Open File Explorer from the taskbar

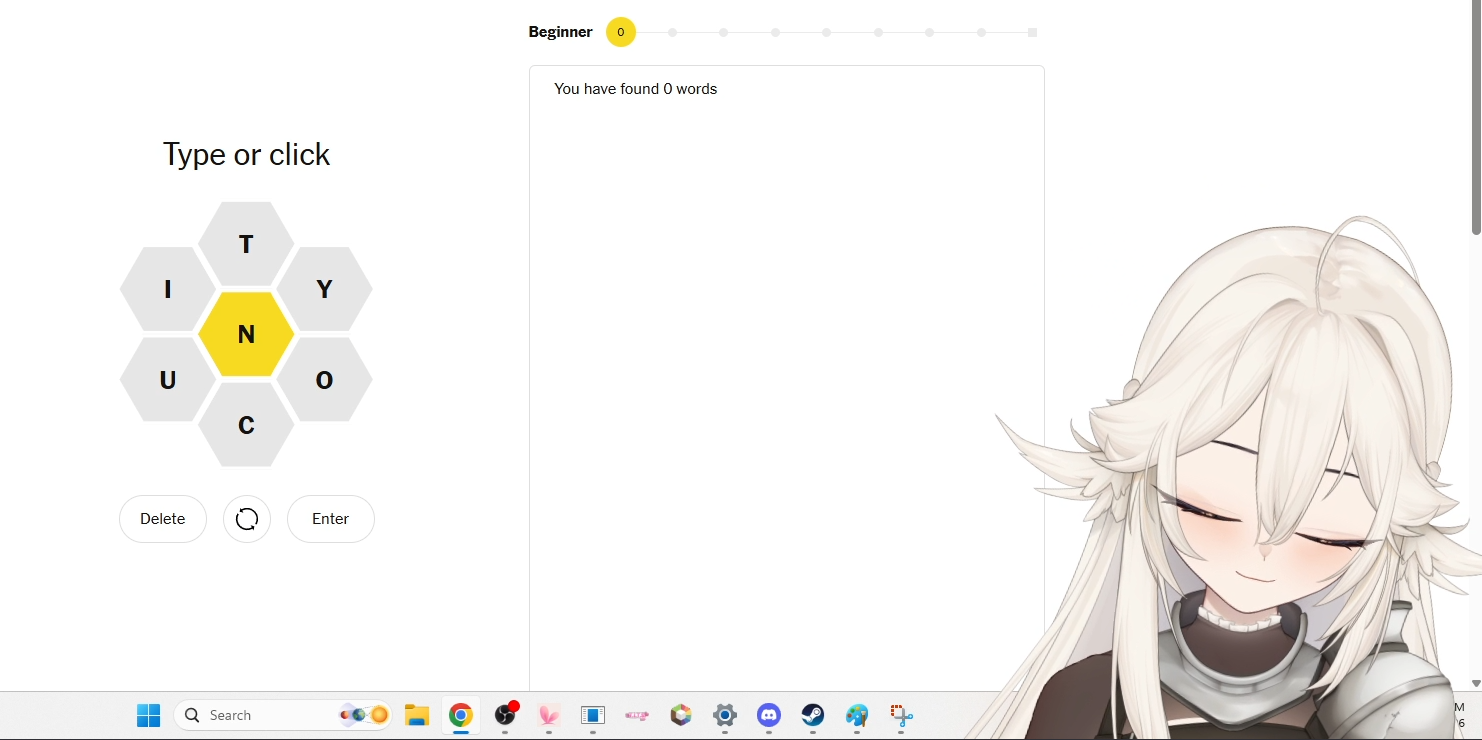pyautogui.click(x=417, y=715)
